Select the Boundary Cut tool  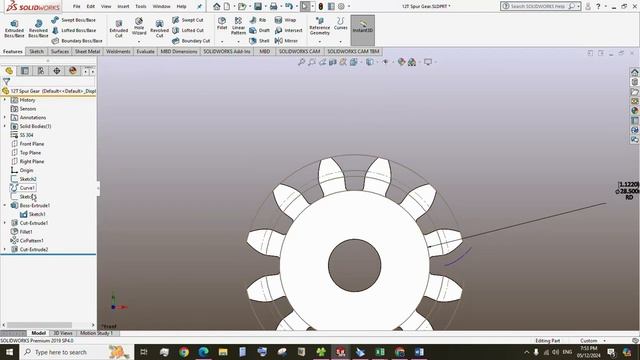(191, 41)
